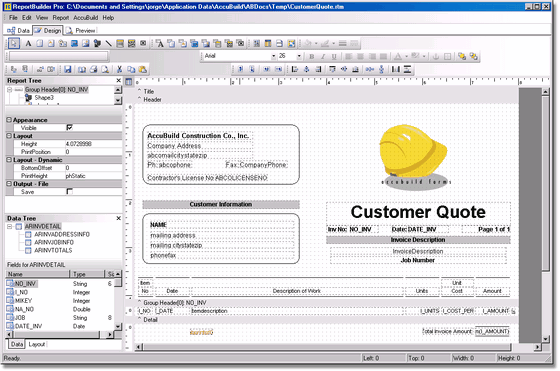This screenshot has height=371, width=560.
Task: Toggle Underline formatting button
Action: coord(334,56)
